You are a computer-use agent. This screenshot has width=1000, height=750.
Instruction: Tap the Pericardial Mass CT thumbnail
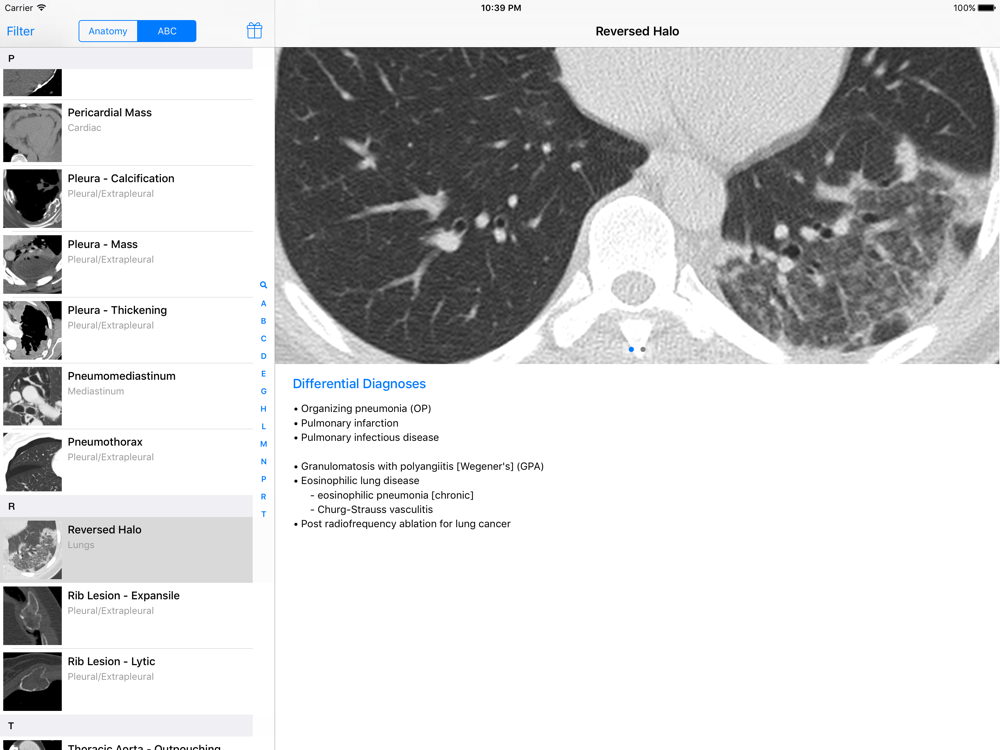pyautogui.click(x=33, y=133)
